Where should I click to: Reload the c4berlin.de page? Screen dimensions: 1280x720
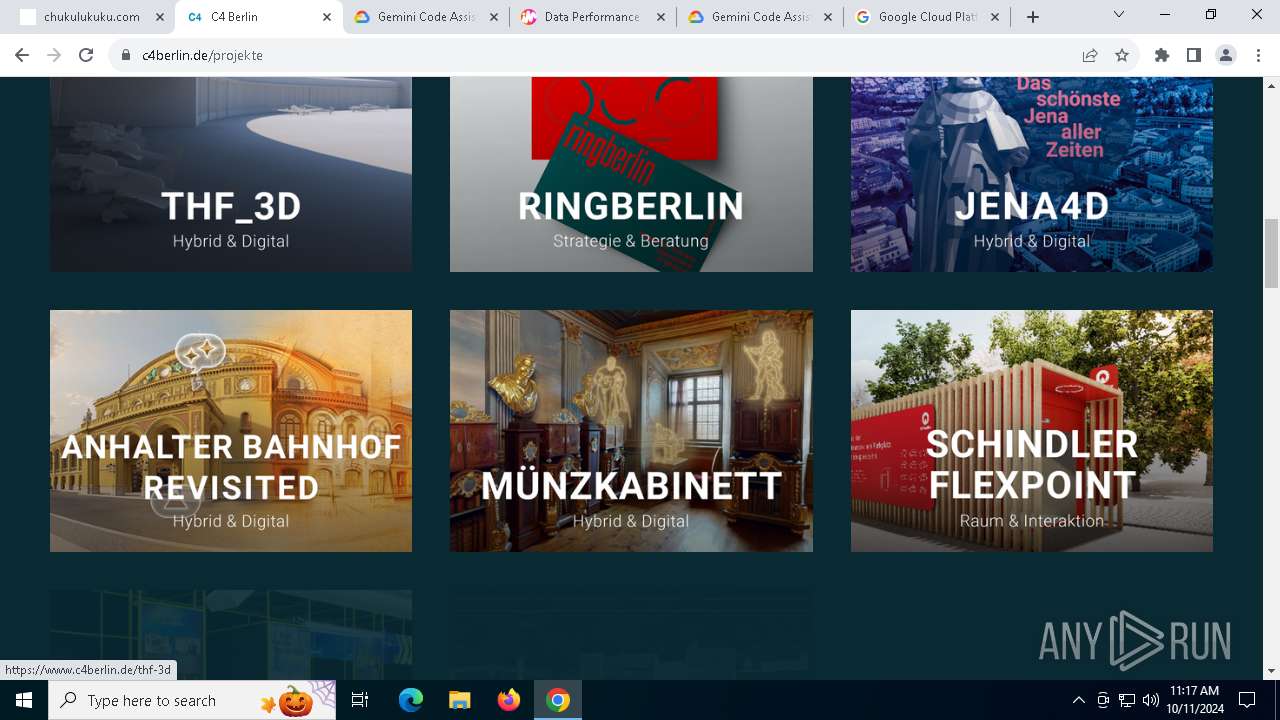pyautogui.click(x=86, y=55)
